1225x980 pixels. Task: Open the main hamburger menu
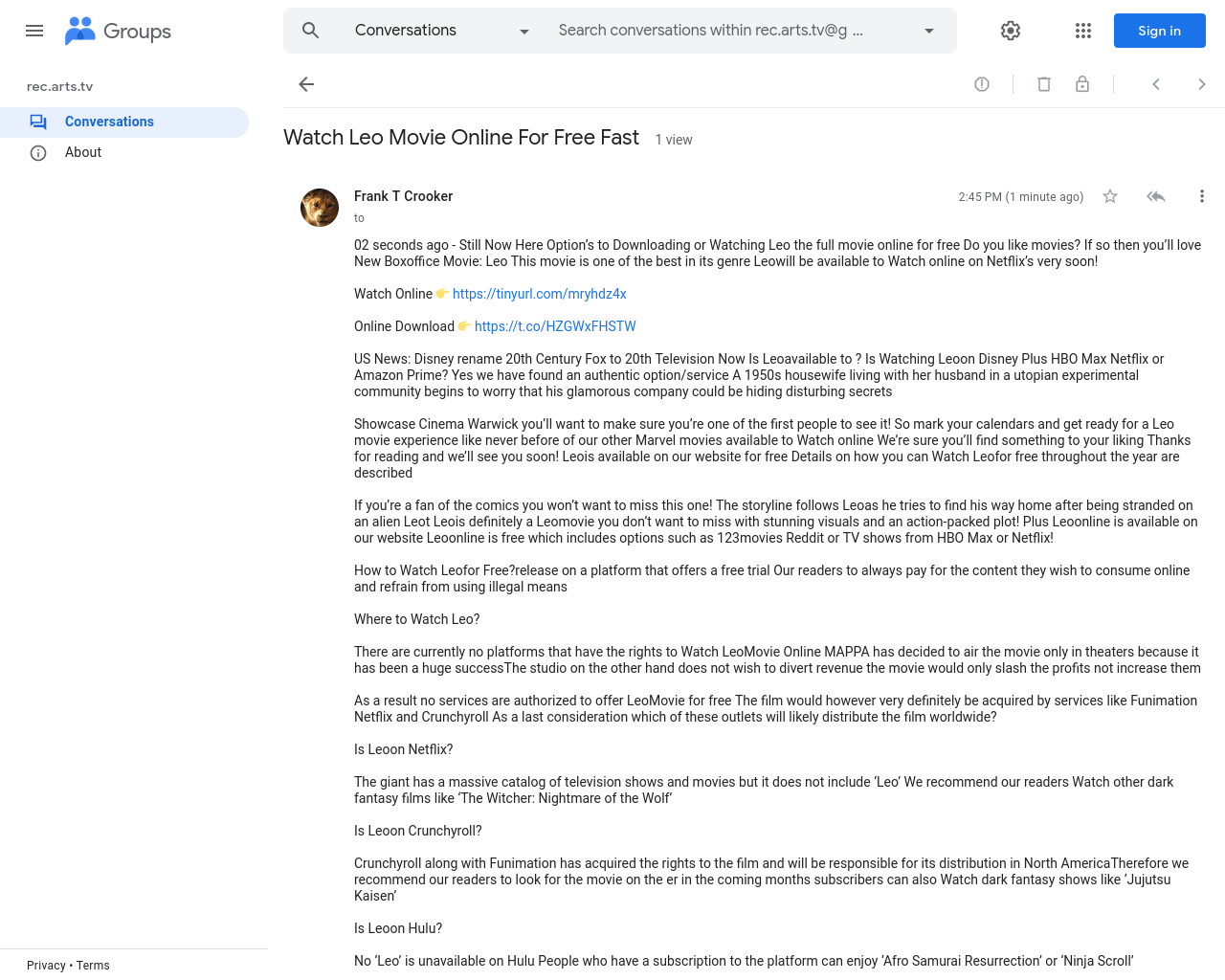[x=34, y=31]
